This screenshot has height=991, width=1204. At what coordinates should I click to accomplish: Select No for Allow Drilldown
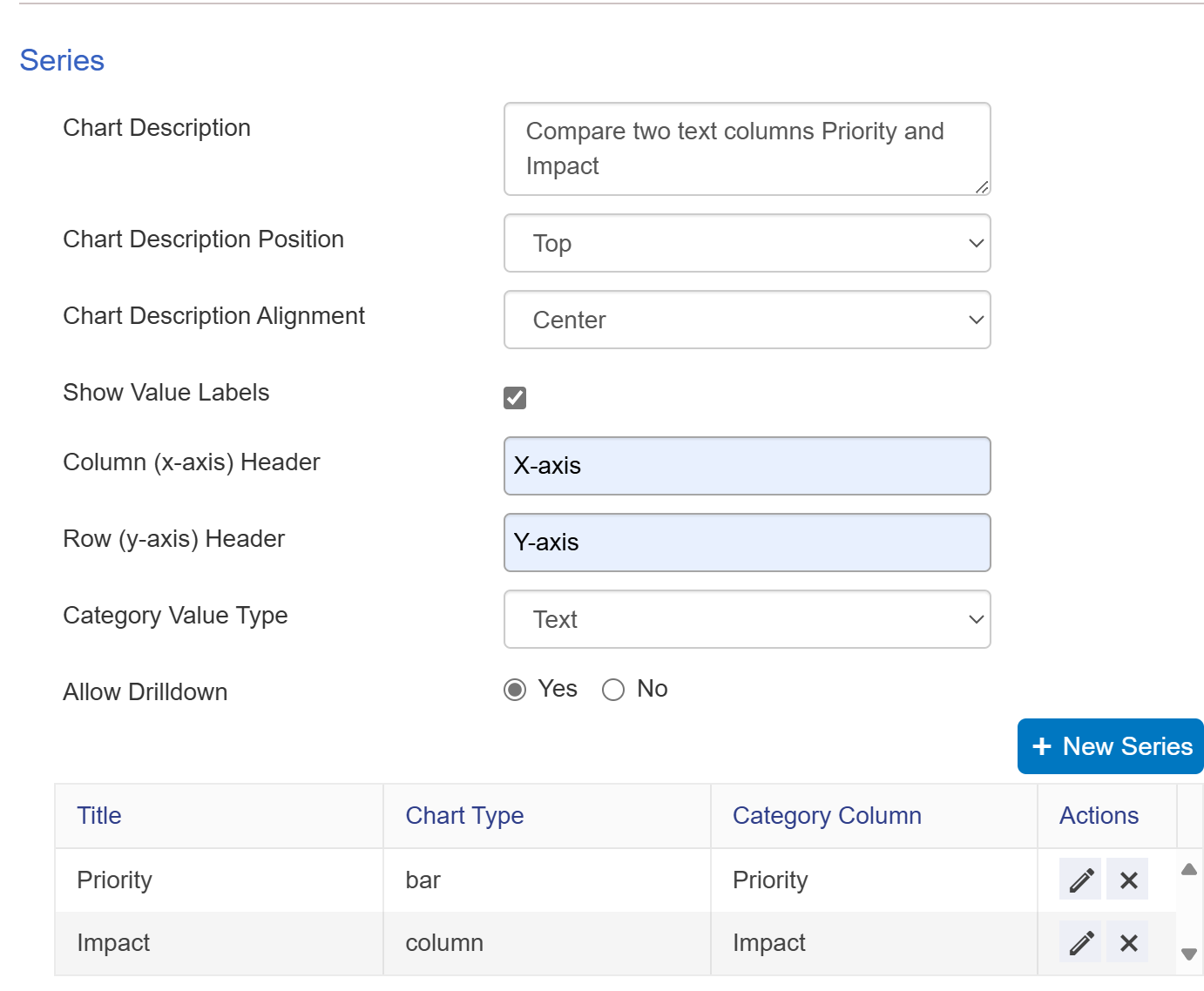(613, 690)
